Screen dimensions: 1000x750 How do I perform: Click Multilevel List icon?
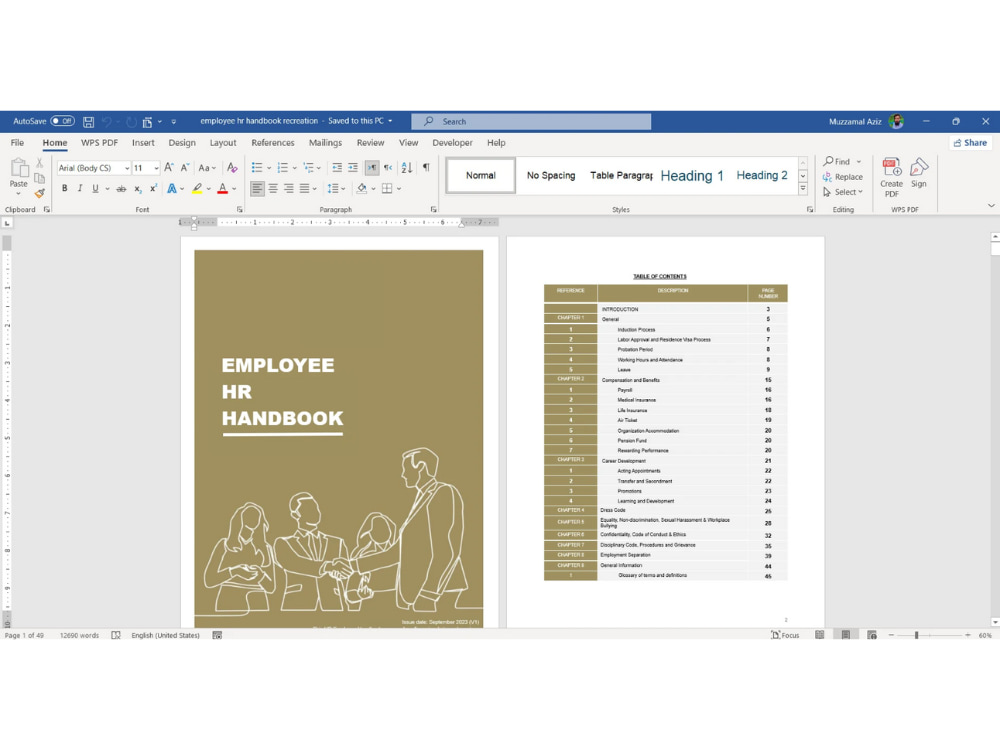pyautogui.click(x=309, y=168)
